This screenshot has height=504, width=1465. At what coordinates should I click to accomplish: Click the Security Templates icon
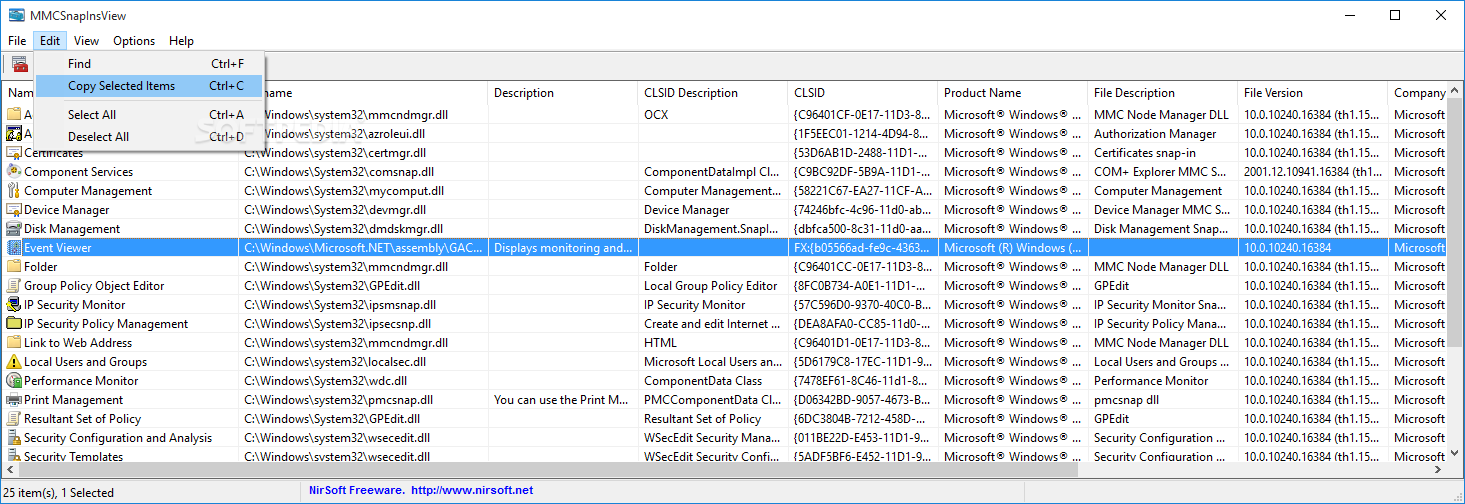coord(14,457)
